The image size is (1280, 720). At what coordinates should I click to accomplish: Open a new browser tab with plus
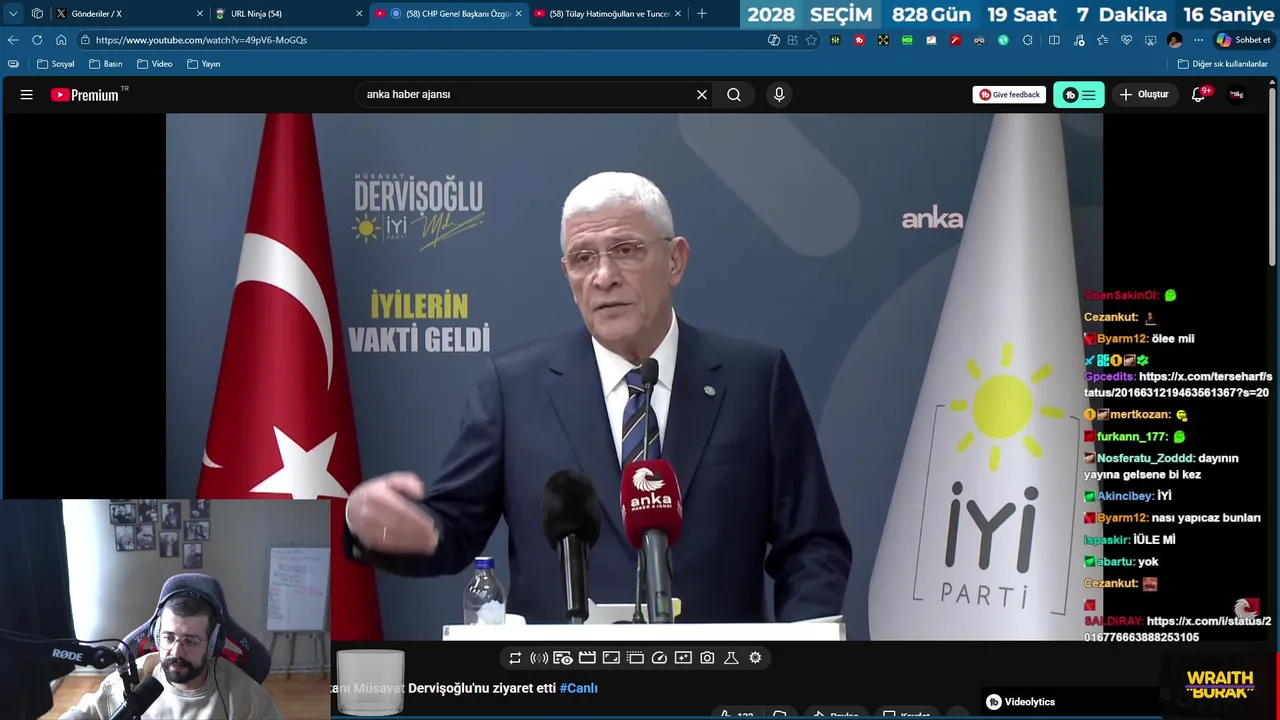tap(702, 14)
